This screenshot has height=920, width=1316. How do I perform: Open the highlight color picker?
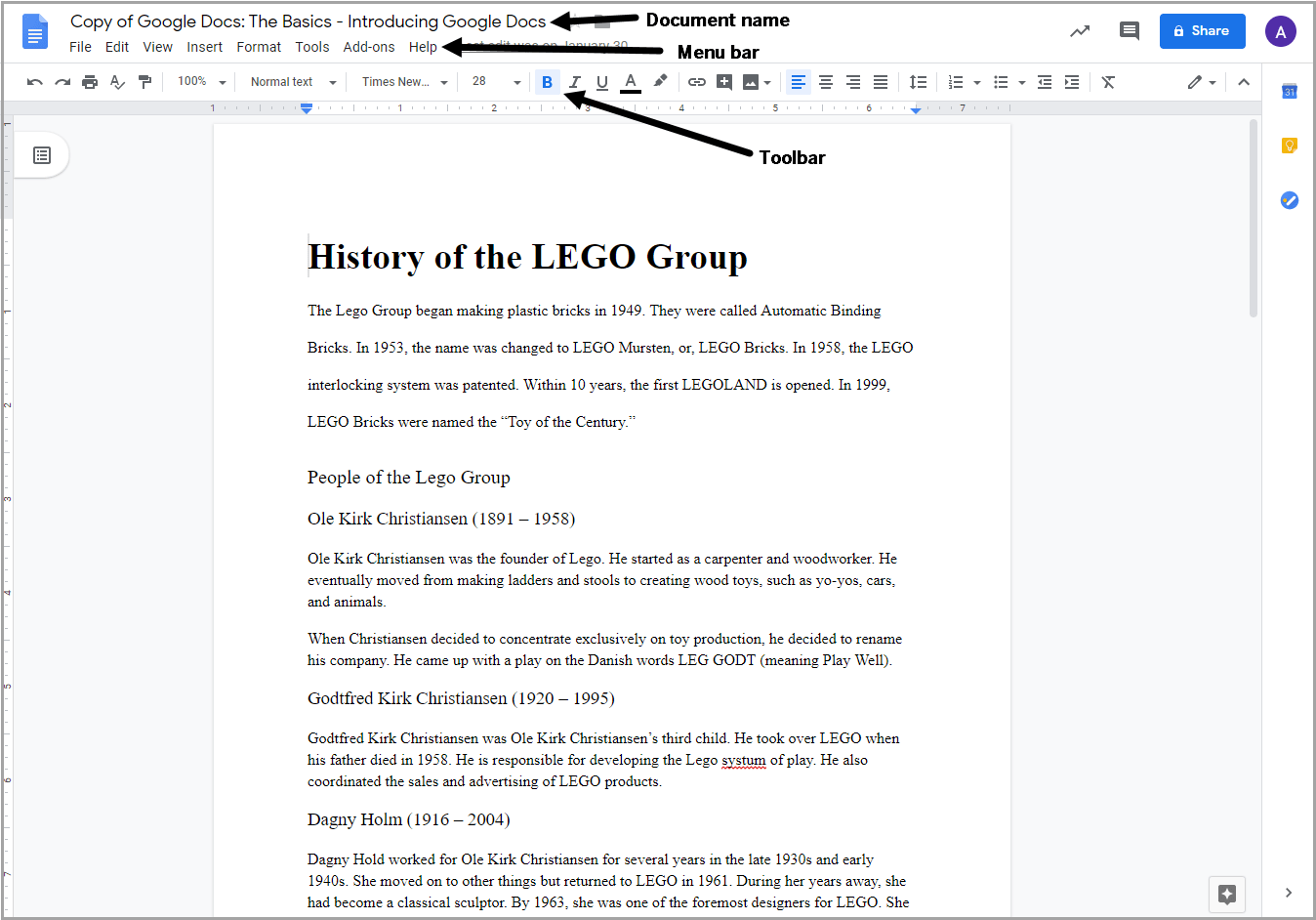pos(660,82)
